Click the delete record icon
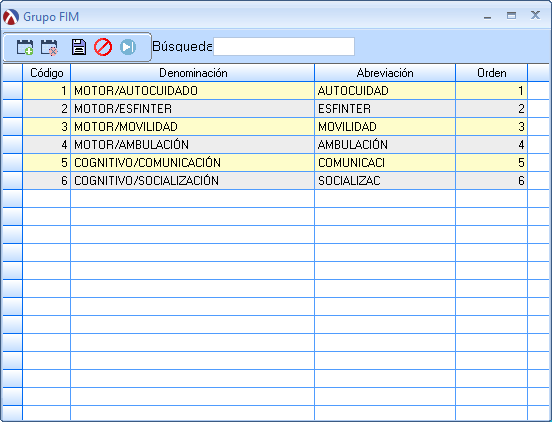 pyautogui.click(x=49, y=47)
